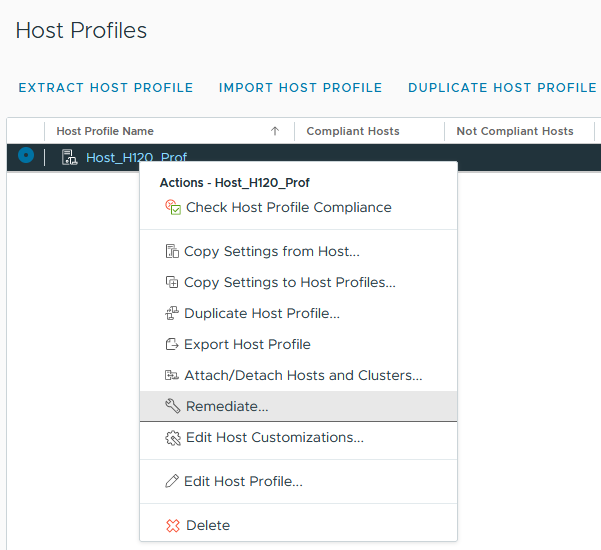Choose Copy Settings to Host Profiles… entry

[x=299, y=282]
